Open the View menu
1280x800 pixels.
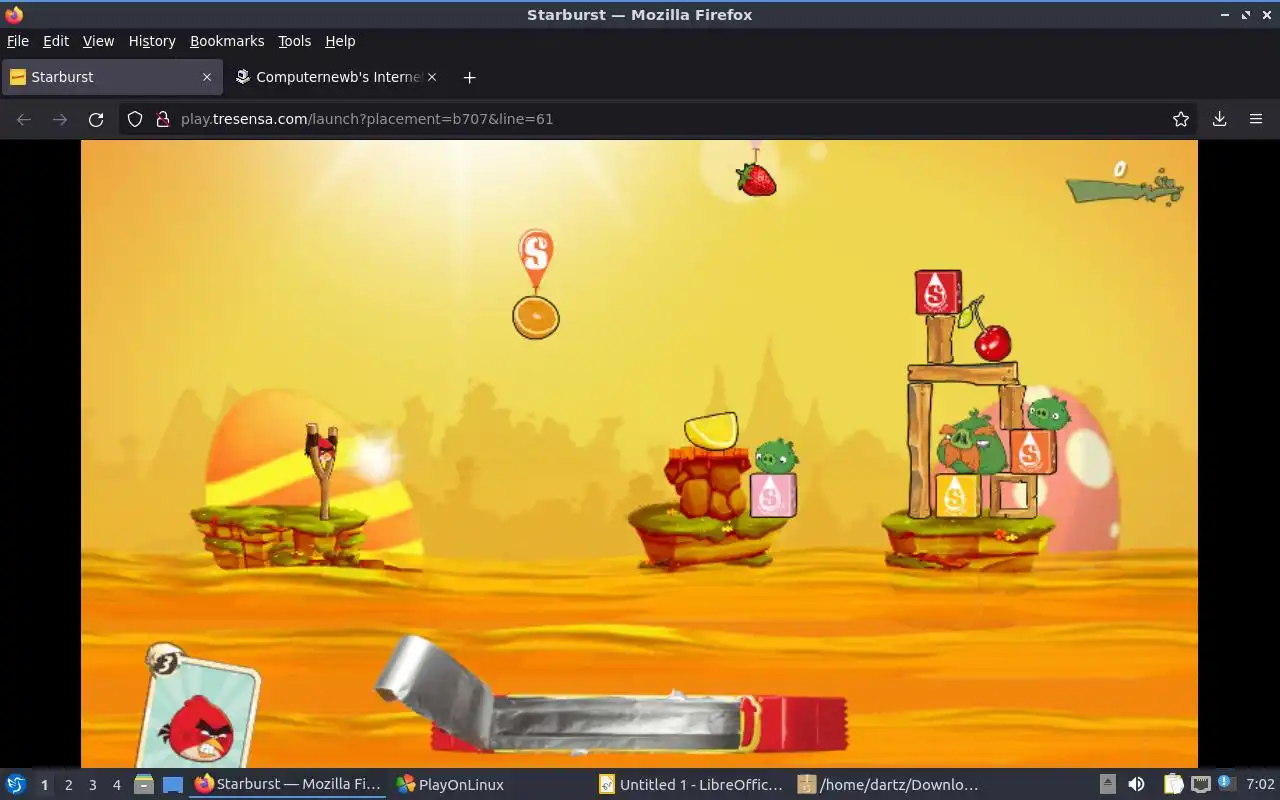(98, 41)
